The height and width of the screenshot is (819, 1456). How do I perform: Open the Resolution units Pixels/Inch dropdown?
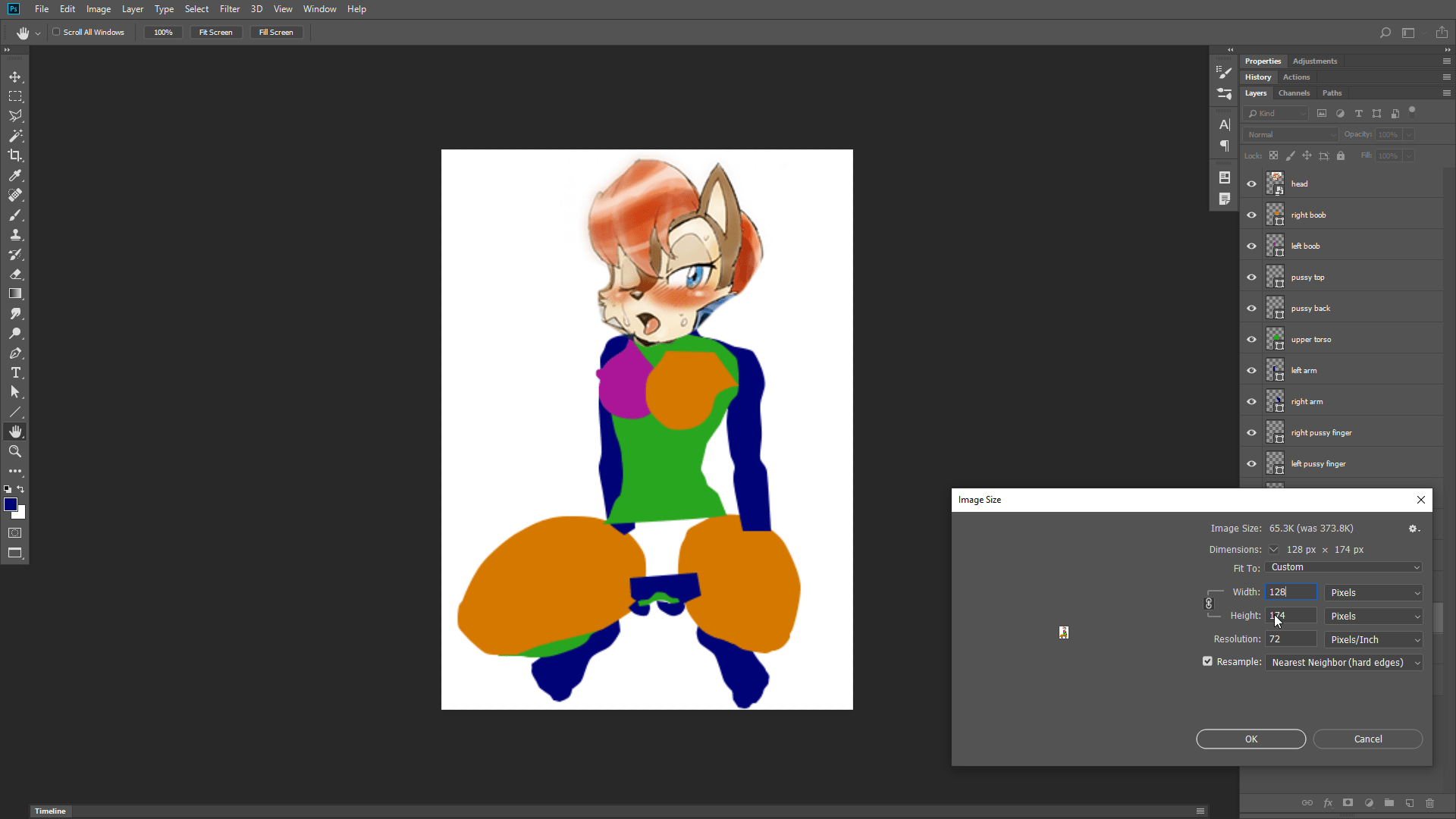point(1373,639)
